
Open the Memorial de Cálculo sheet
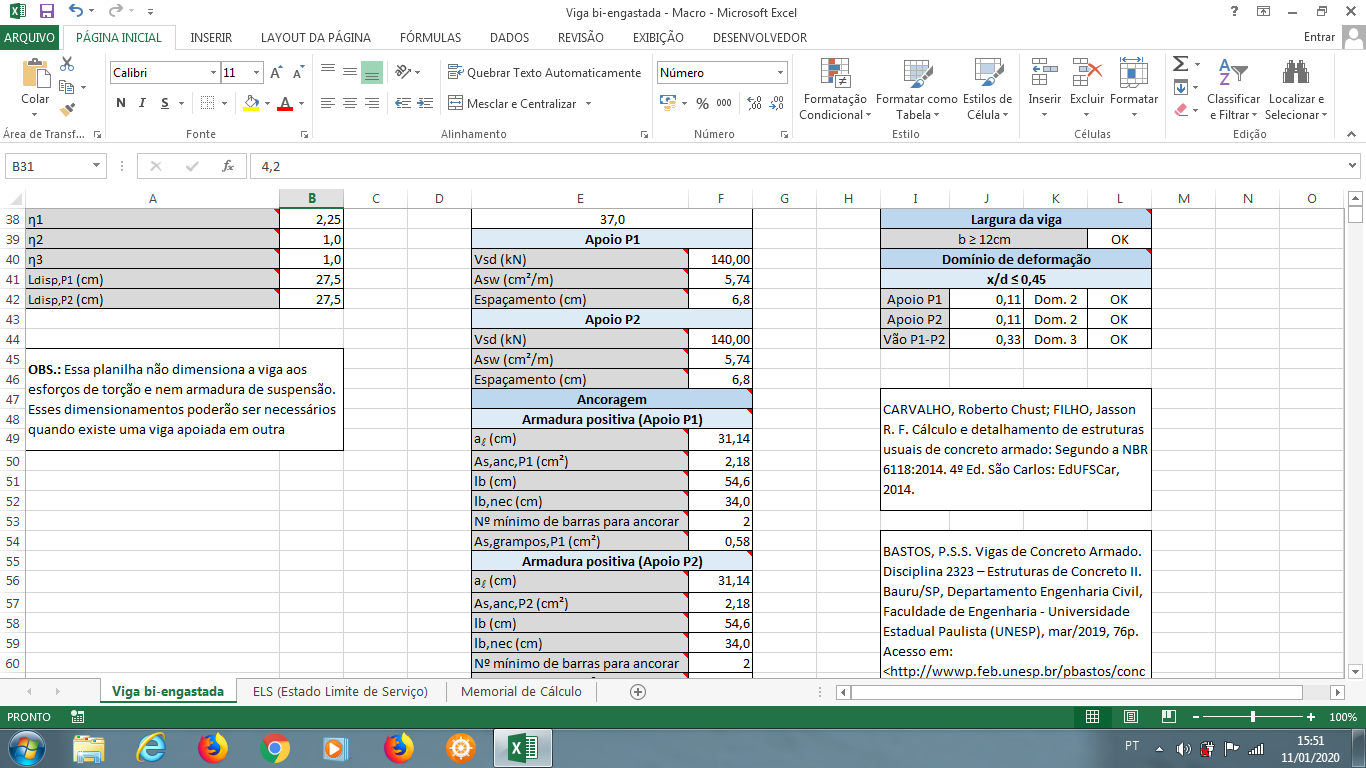pos(521,691)
